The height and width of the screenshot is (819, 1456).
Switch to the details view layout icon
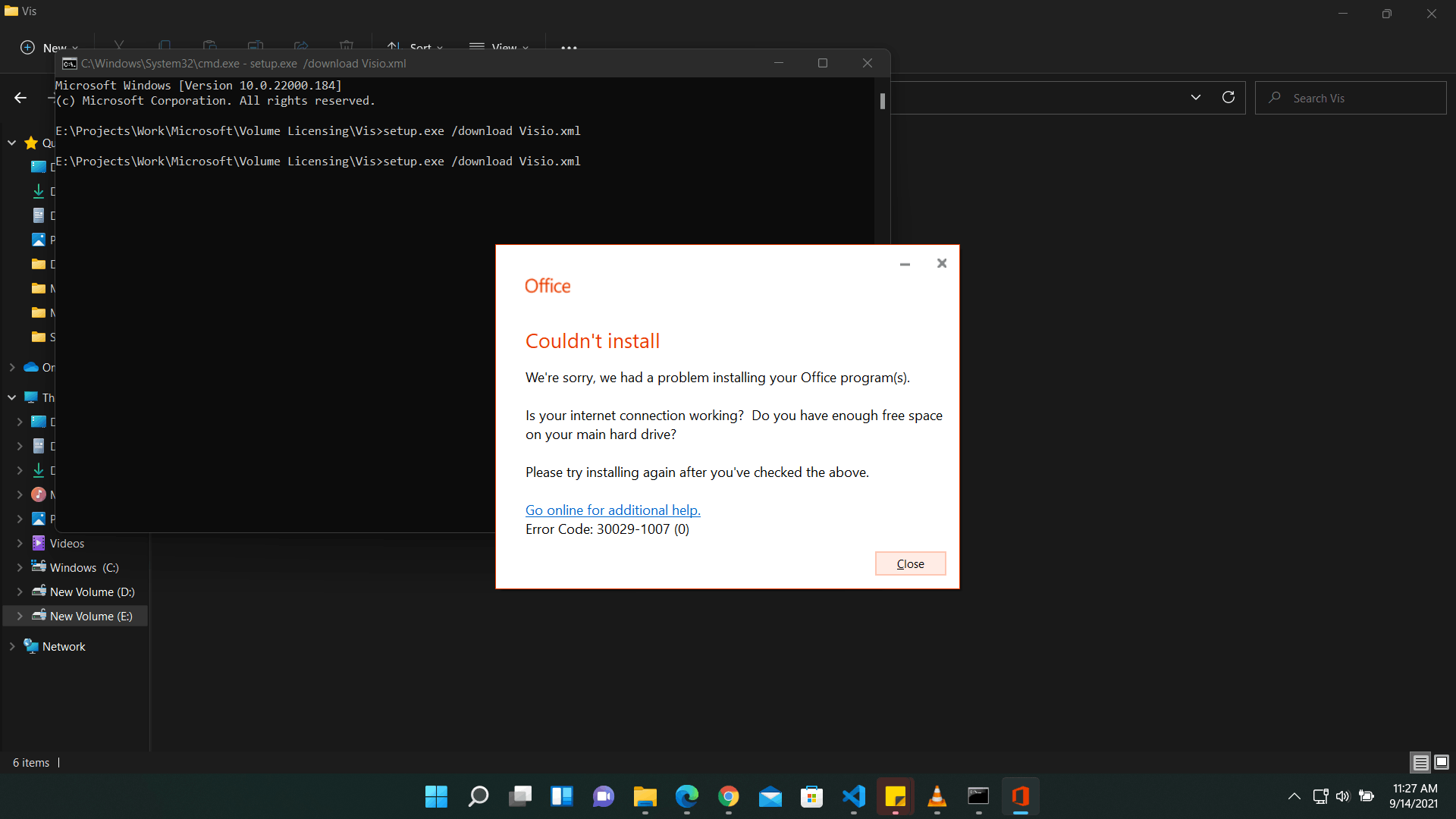point(1420,762)
